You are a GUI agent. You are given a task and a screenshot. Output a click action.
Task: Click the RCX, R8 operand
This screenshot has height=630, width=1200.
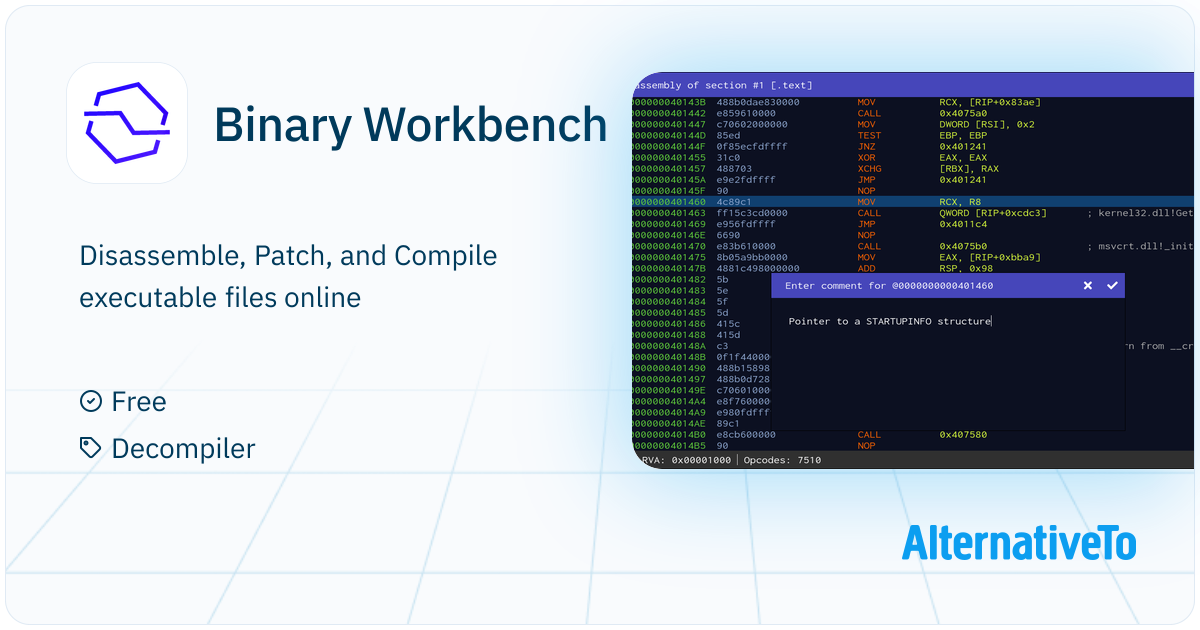961,201
